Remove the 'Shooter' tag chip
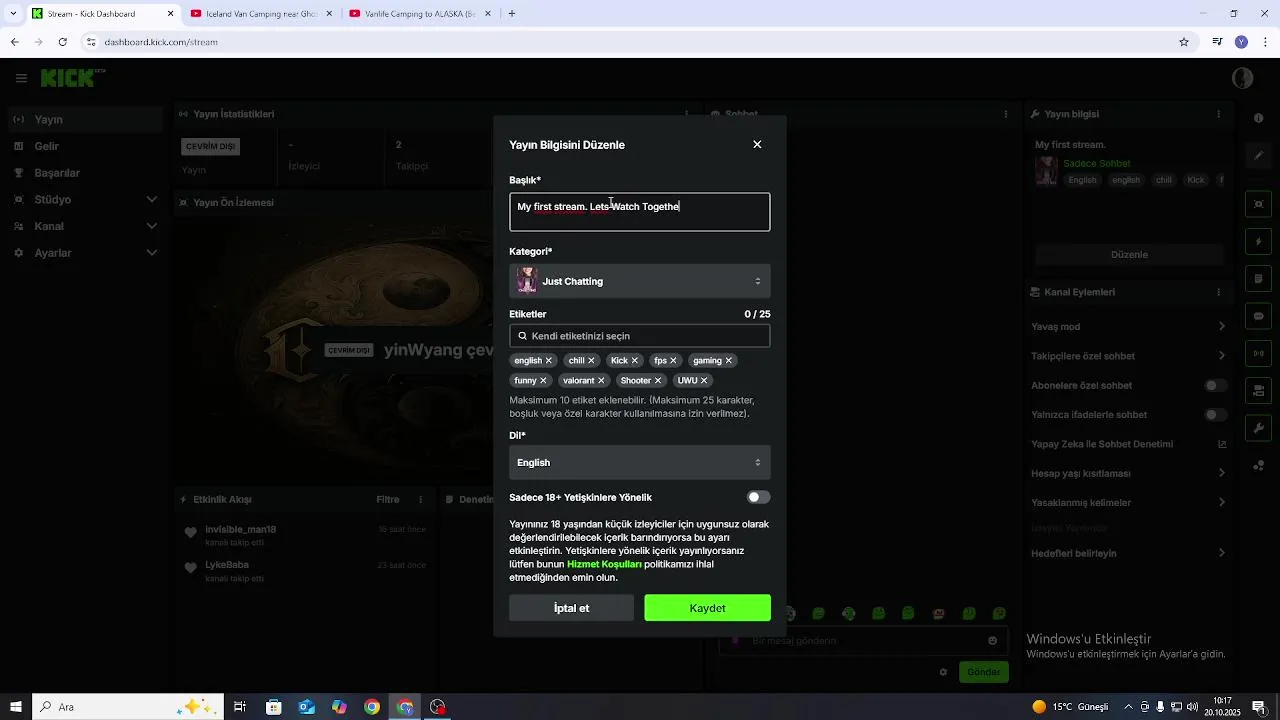 click(x=657, y=380)
